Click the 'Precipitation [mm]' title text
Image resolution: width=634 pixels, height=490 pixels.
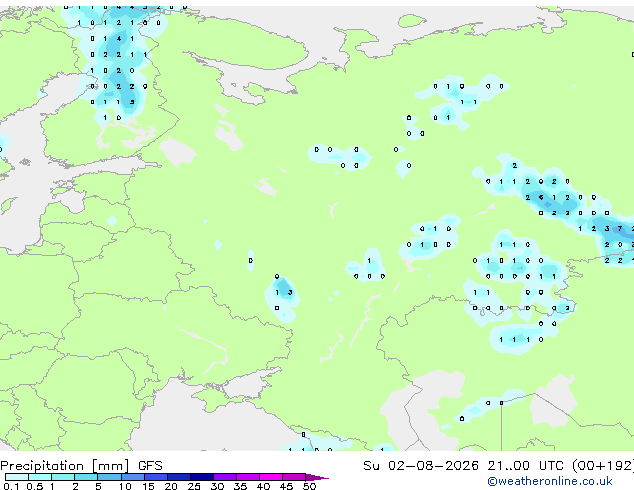click(x=65, y=466)
